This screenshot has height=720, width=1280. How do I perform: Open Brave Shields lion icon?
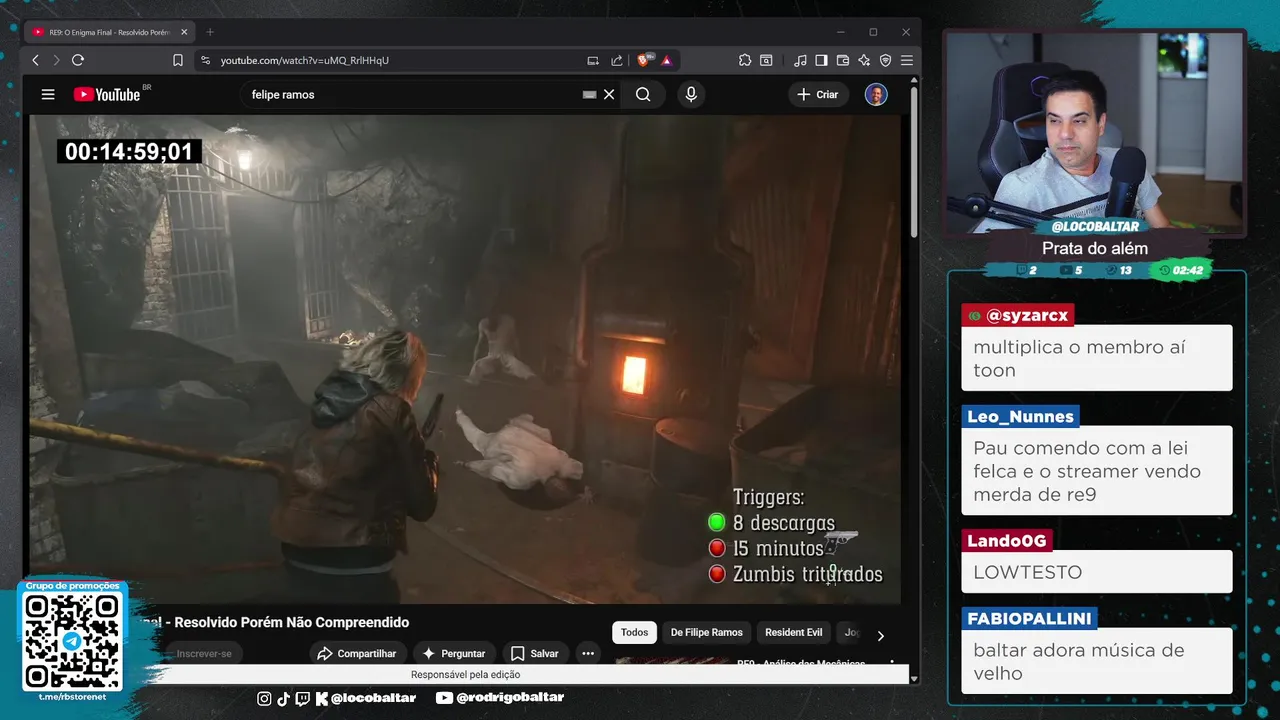[x=644, y=60]
